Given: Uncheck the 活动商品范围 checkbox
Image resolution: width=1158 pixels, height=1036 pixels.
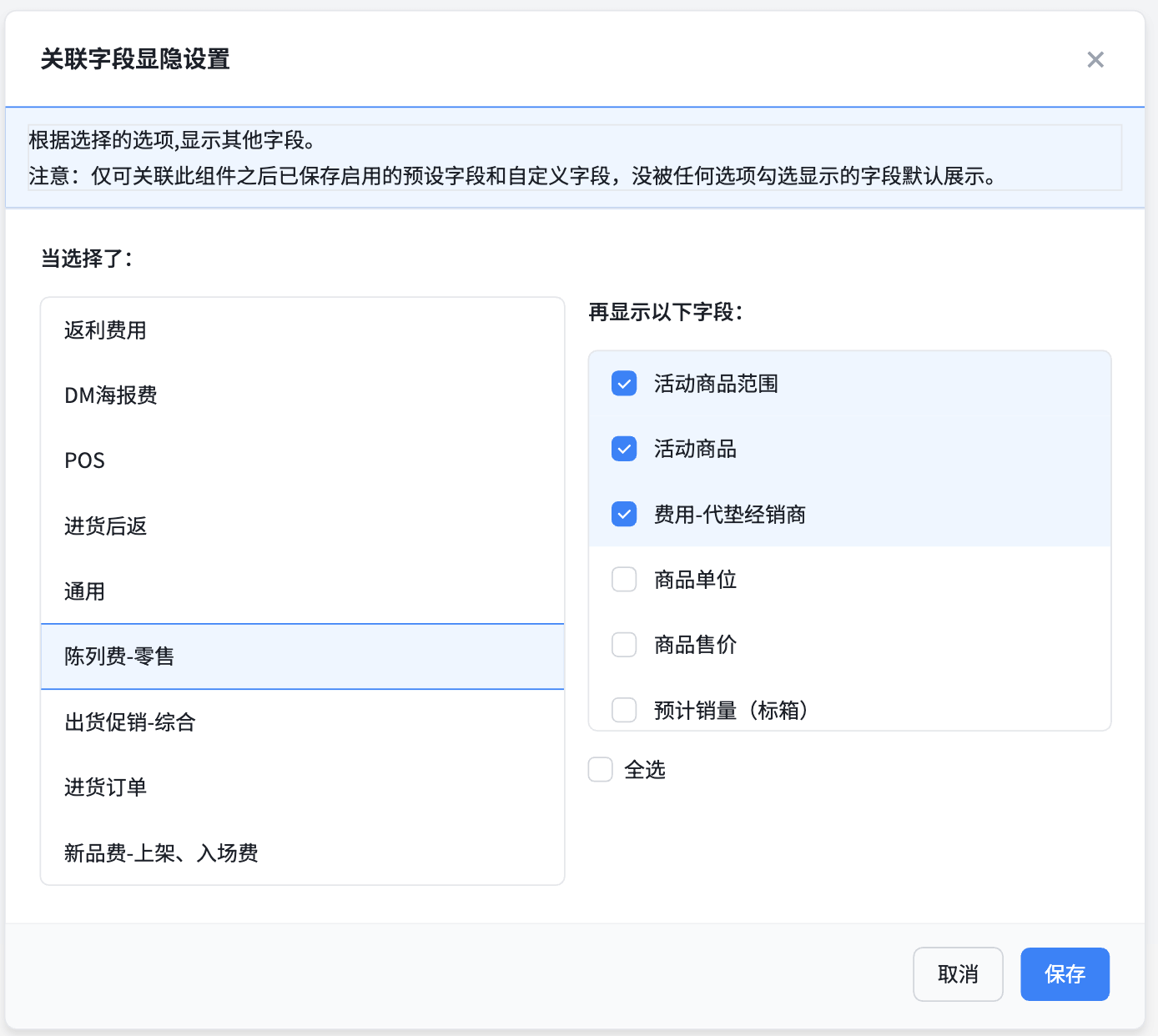Looking at the screenshot, I should pos(624,384).
